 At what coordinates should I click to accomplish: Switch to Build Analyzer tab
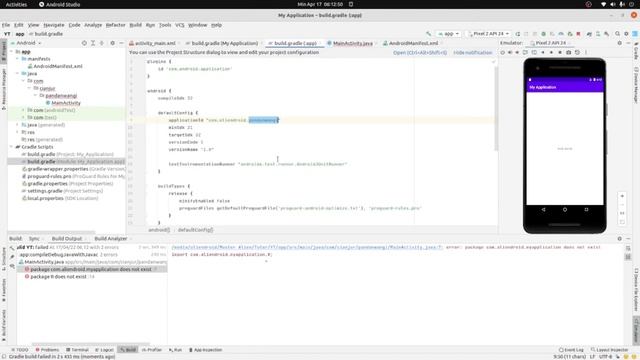coord(111,238)
